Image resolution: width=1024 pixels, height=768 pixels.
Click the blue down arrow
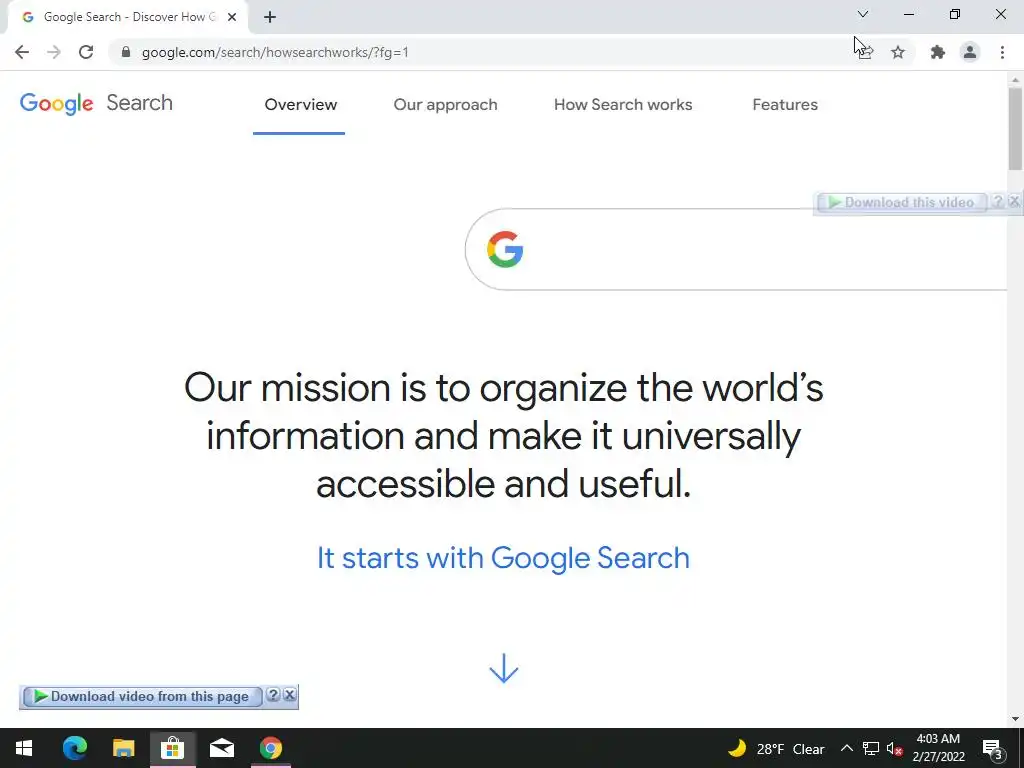click(504, 668)
